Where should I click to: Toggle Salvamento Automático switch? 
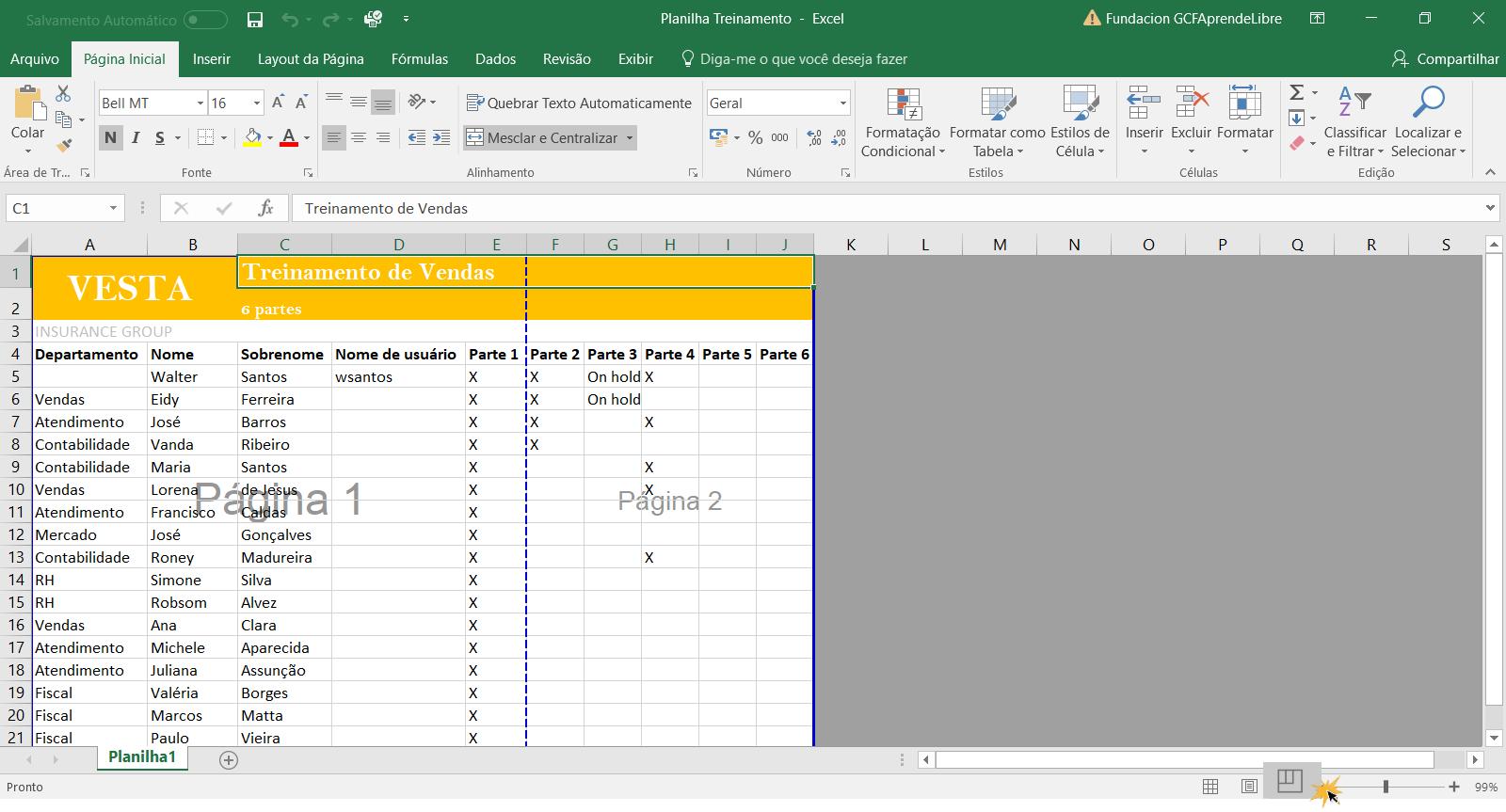point(205,20)
